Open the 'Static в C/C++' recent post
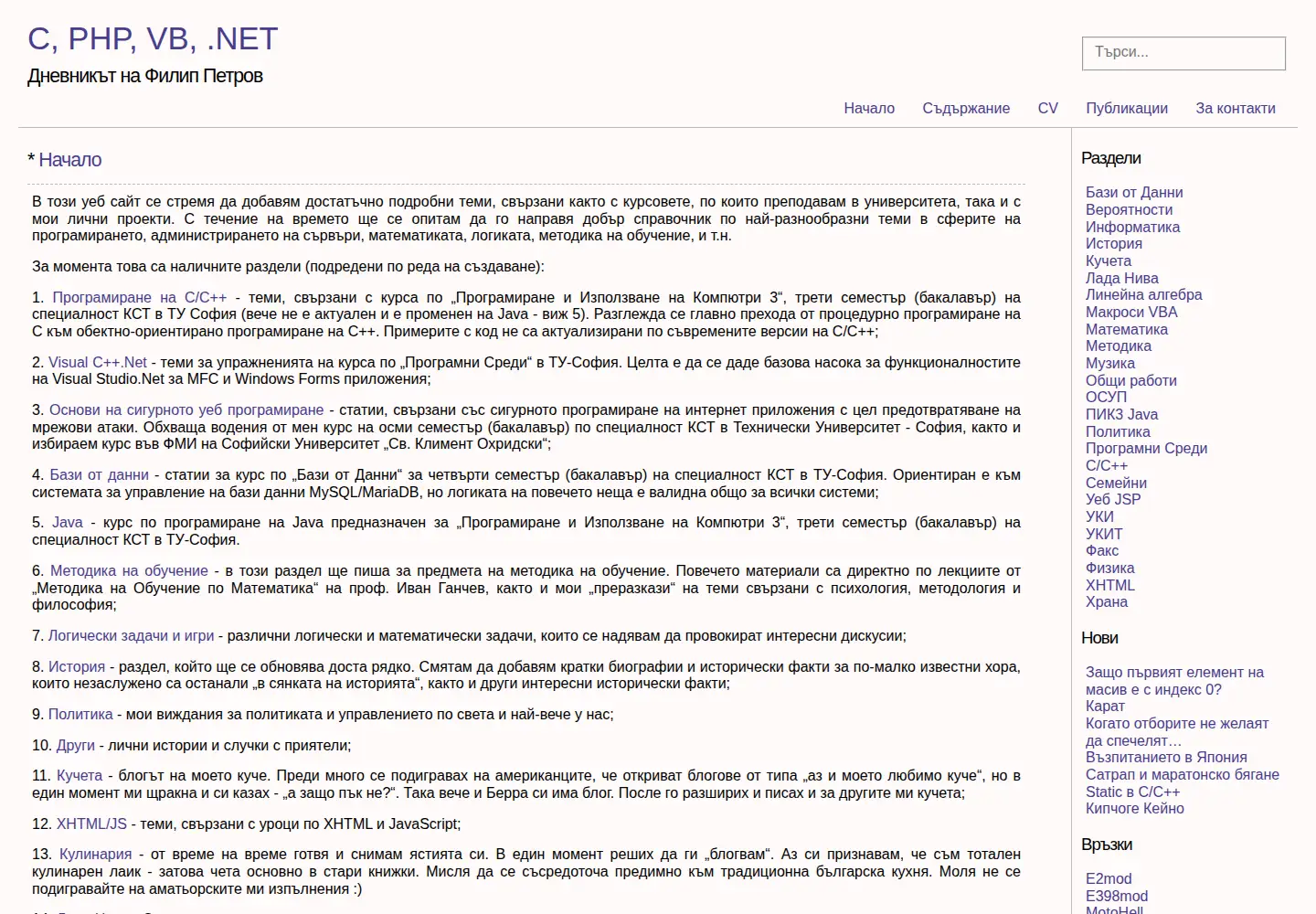 [x=1132, y=792]
